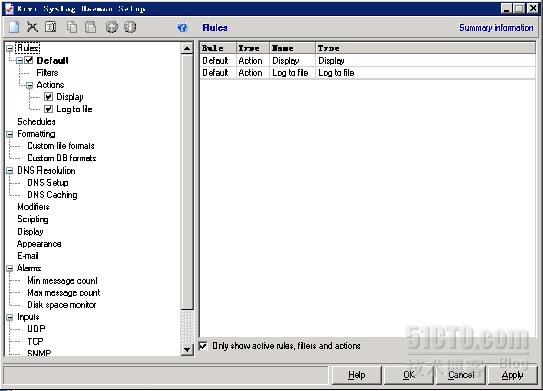Open the Summary information link
Viewport: 543px width, 391px height.
coord(496,27)
